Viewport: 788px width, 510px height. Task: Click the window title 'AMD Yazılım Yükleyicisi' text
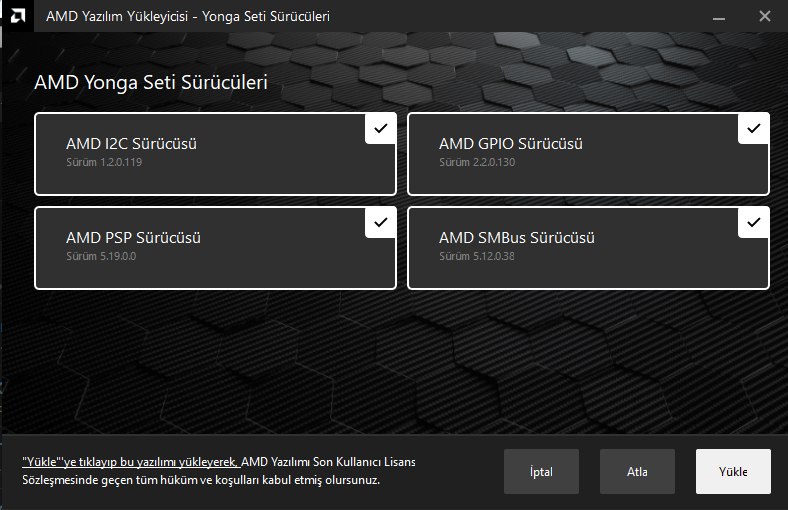[117, 17]
